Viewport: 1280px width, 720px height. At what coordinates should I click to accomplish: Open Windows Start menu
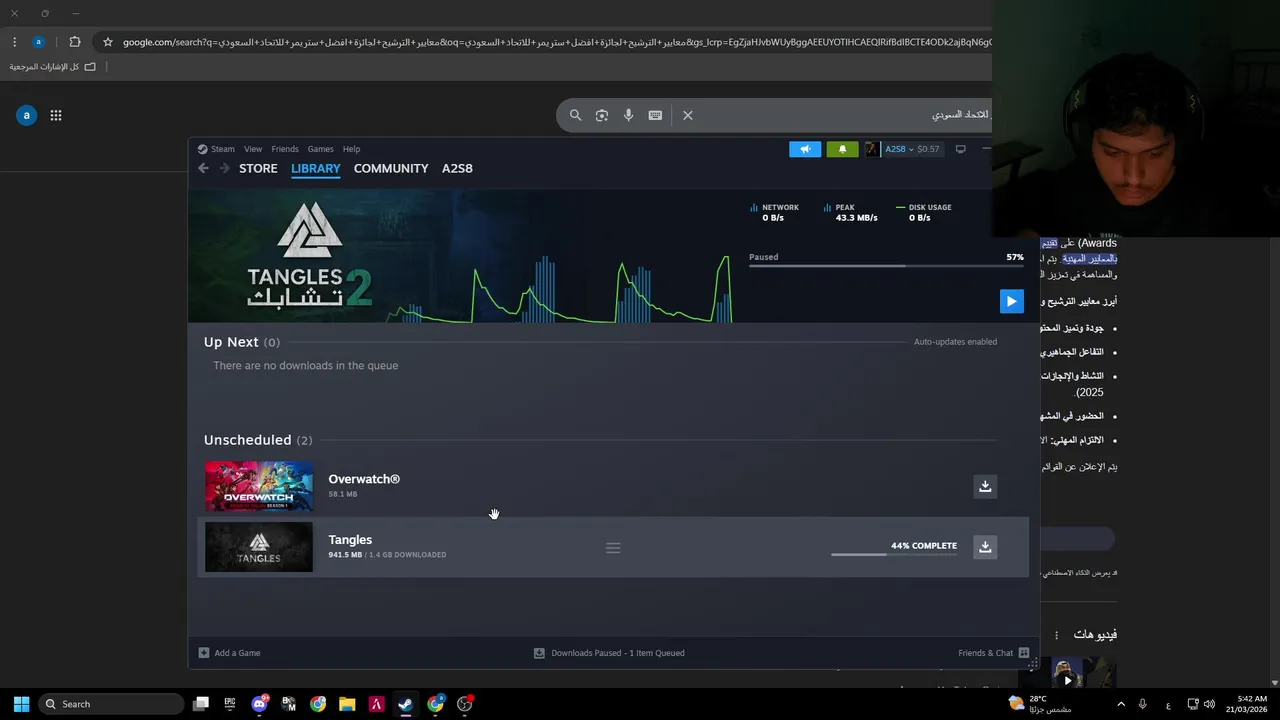[21, 704]
